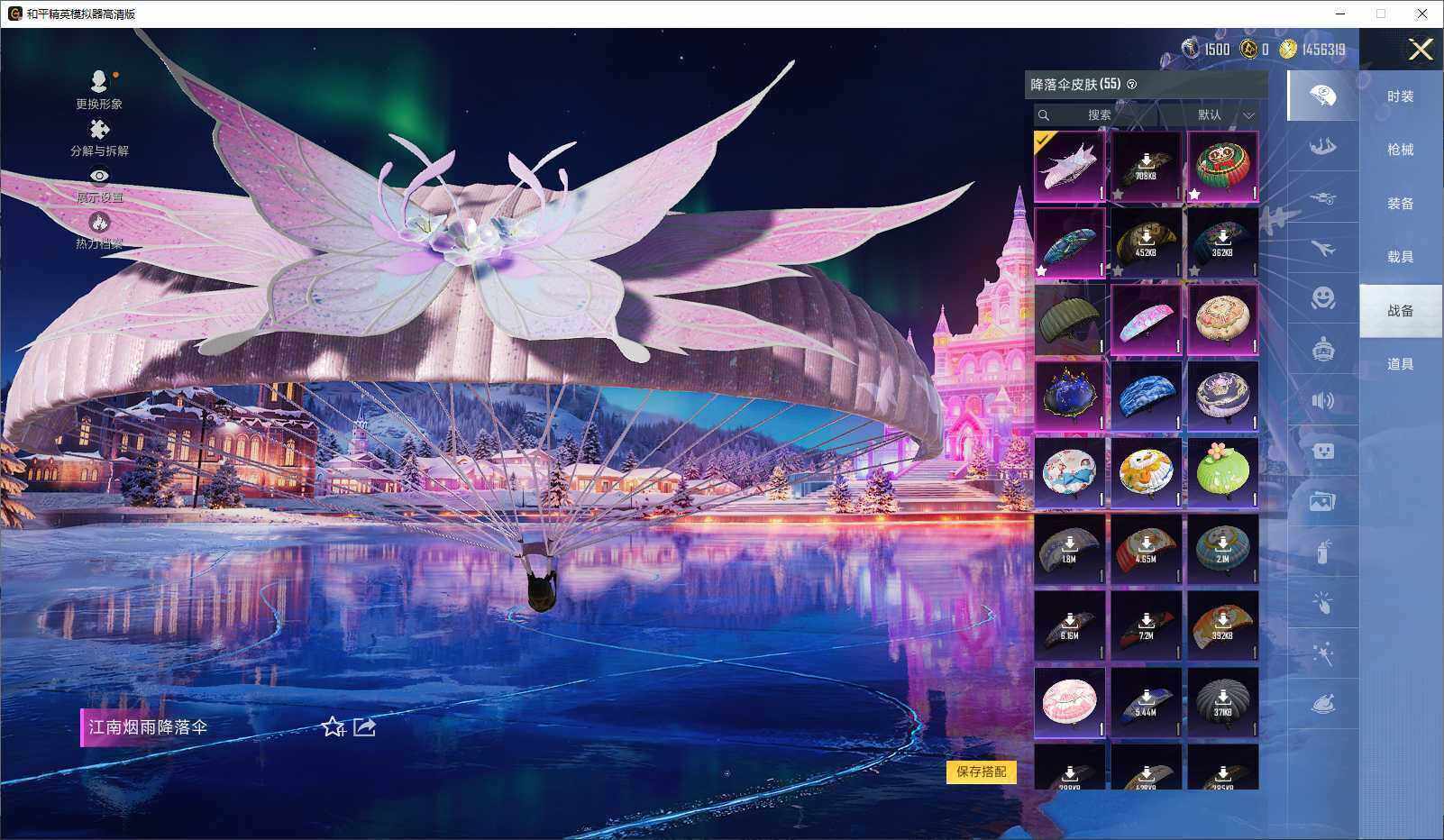Select the equipped butterfly parachute skin thumbnail
Screen dimensions: 1444x840
click(x=1070, y=167)
